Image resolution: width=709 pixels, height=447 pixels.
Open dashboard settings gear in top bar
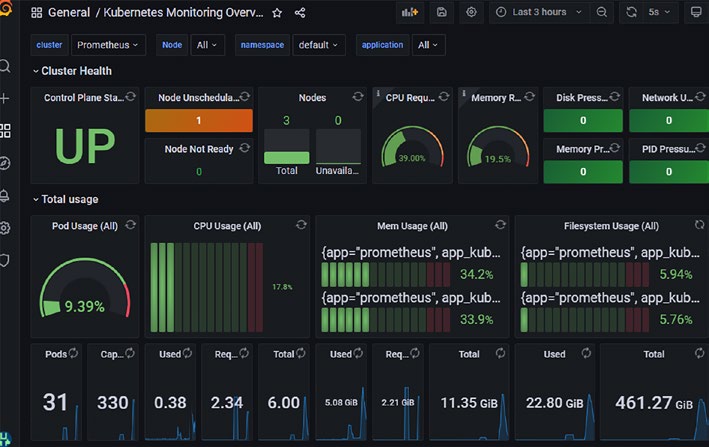[471, 12]
